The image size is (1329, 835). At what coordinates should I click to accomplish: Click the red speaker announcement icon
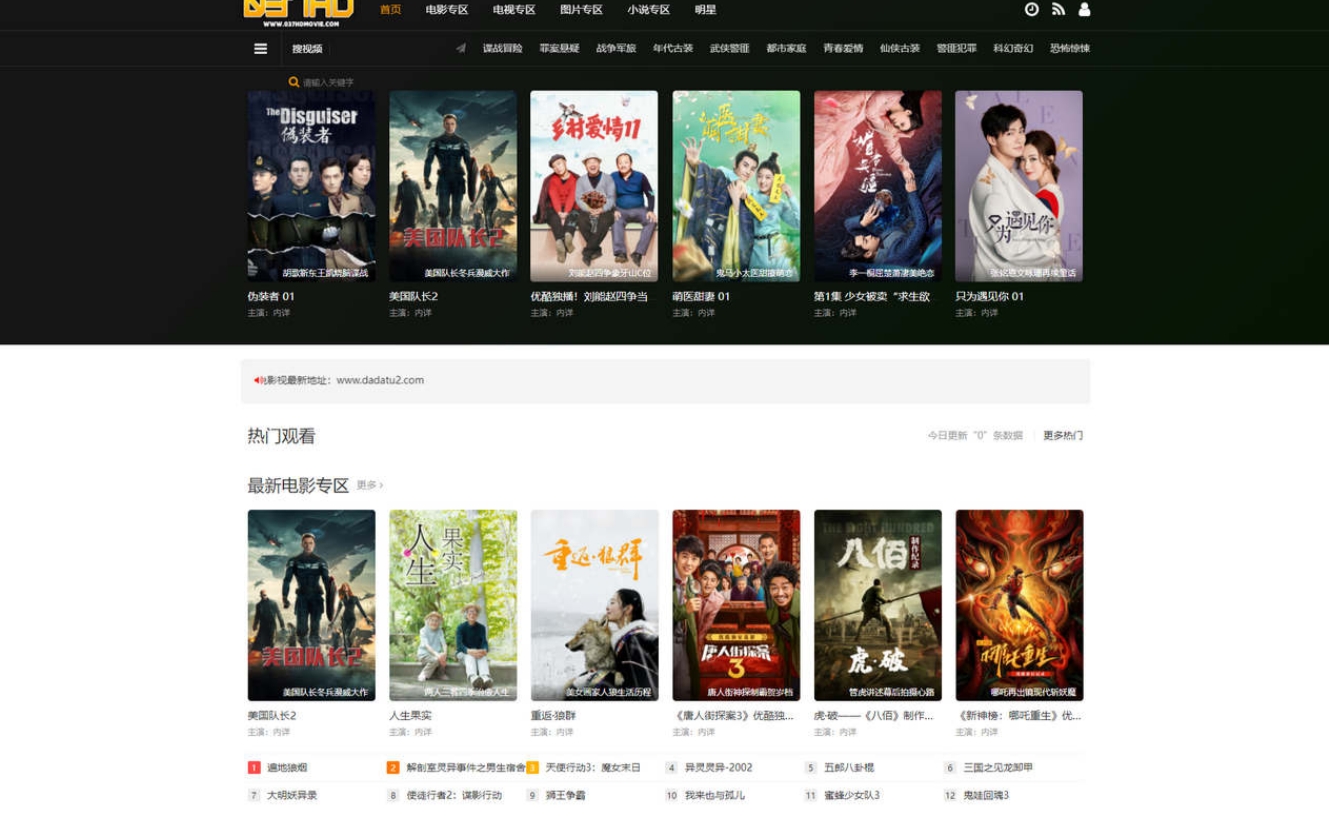click(x=258, y=380)
